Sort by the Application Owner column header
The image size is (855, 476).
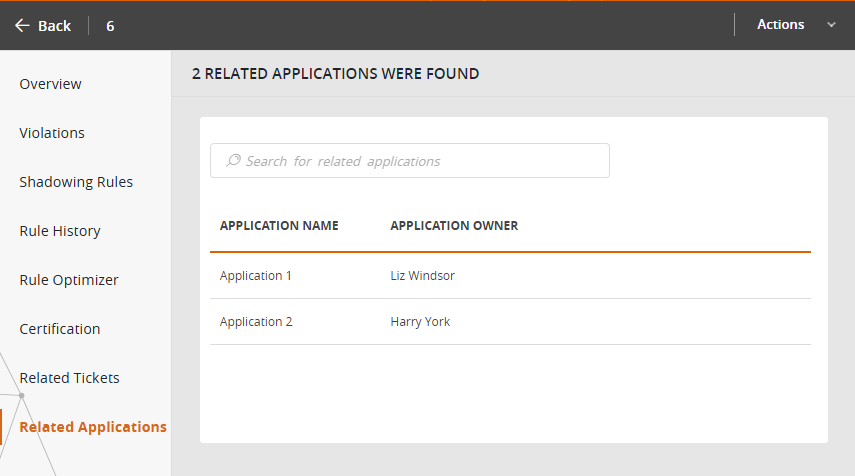click(x=454, y=226)
